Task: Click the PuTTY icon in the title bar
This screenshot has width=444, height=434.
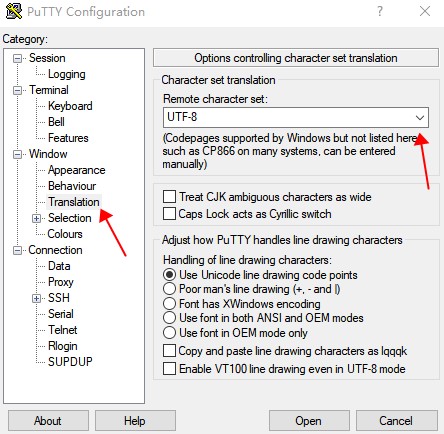Action: 14,11
